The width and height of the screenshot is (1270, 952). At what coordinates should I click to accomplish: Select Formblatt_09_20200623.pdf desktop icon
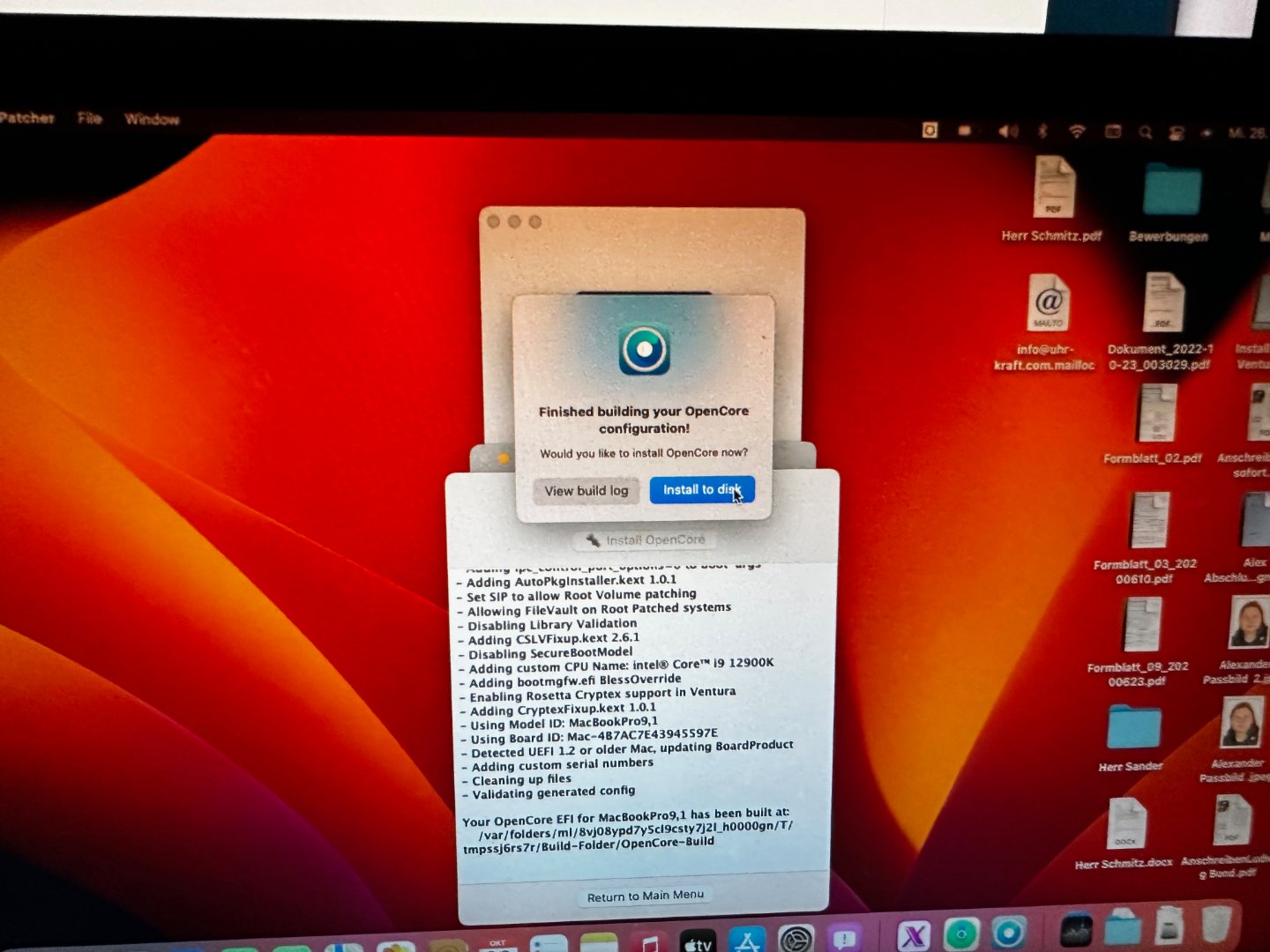[x=1140, y=641]
